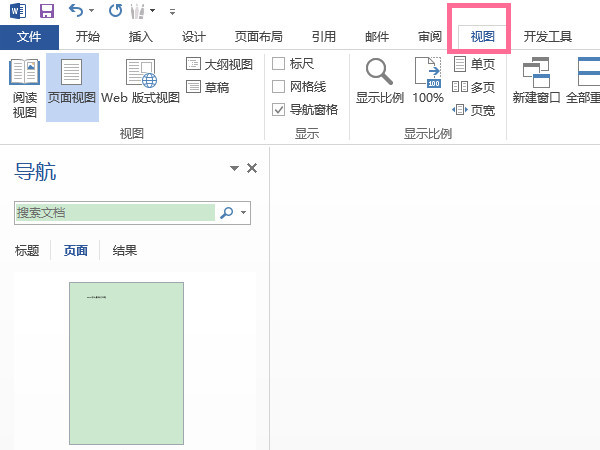Expand the search options dropdown arrow

(x=243, y=213)
